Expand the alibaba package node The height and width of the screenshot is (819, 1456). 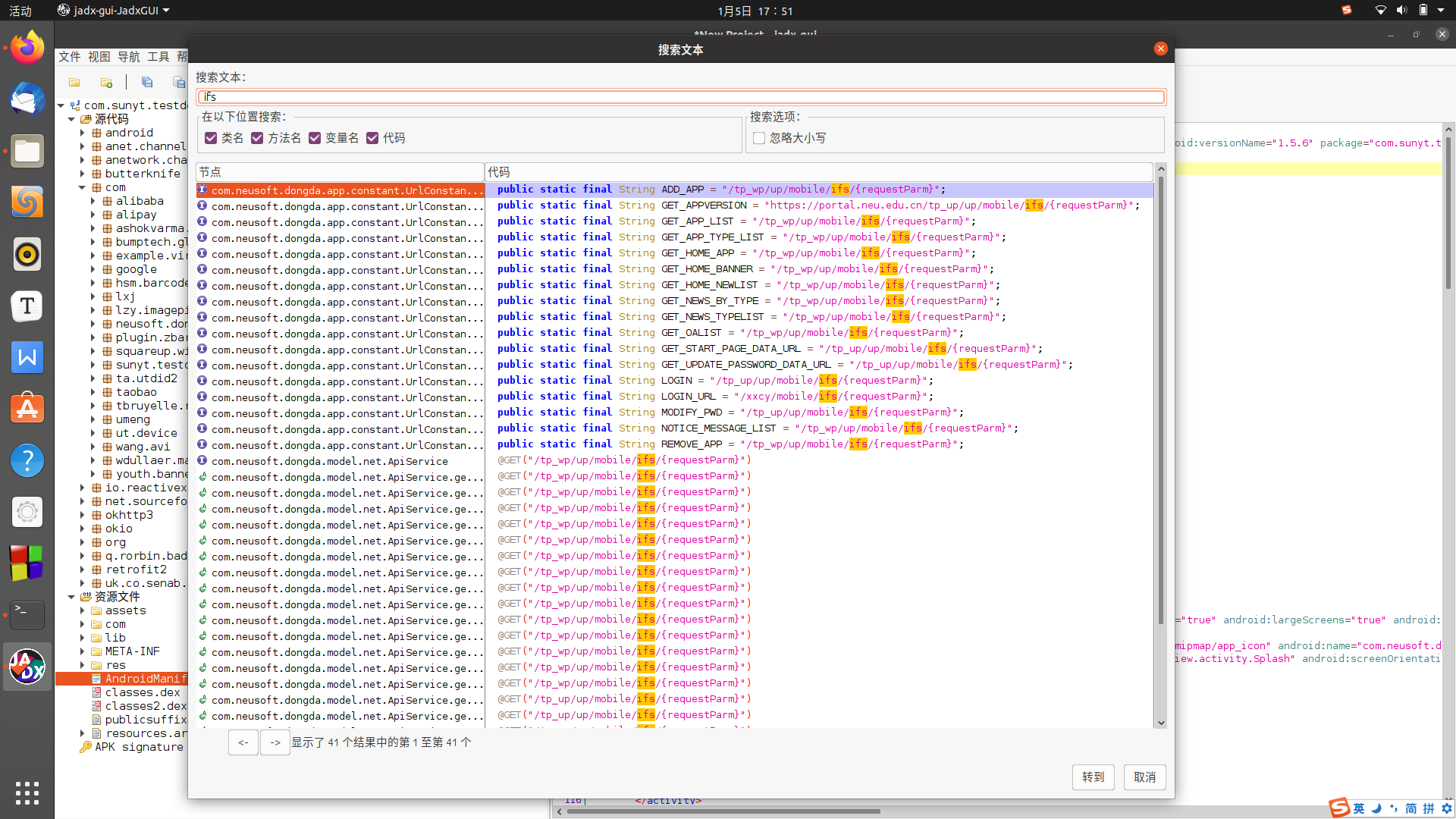[93, 201]
